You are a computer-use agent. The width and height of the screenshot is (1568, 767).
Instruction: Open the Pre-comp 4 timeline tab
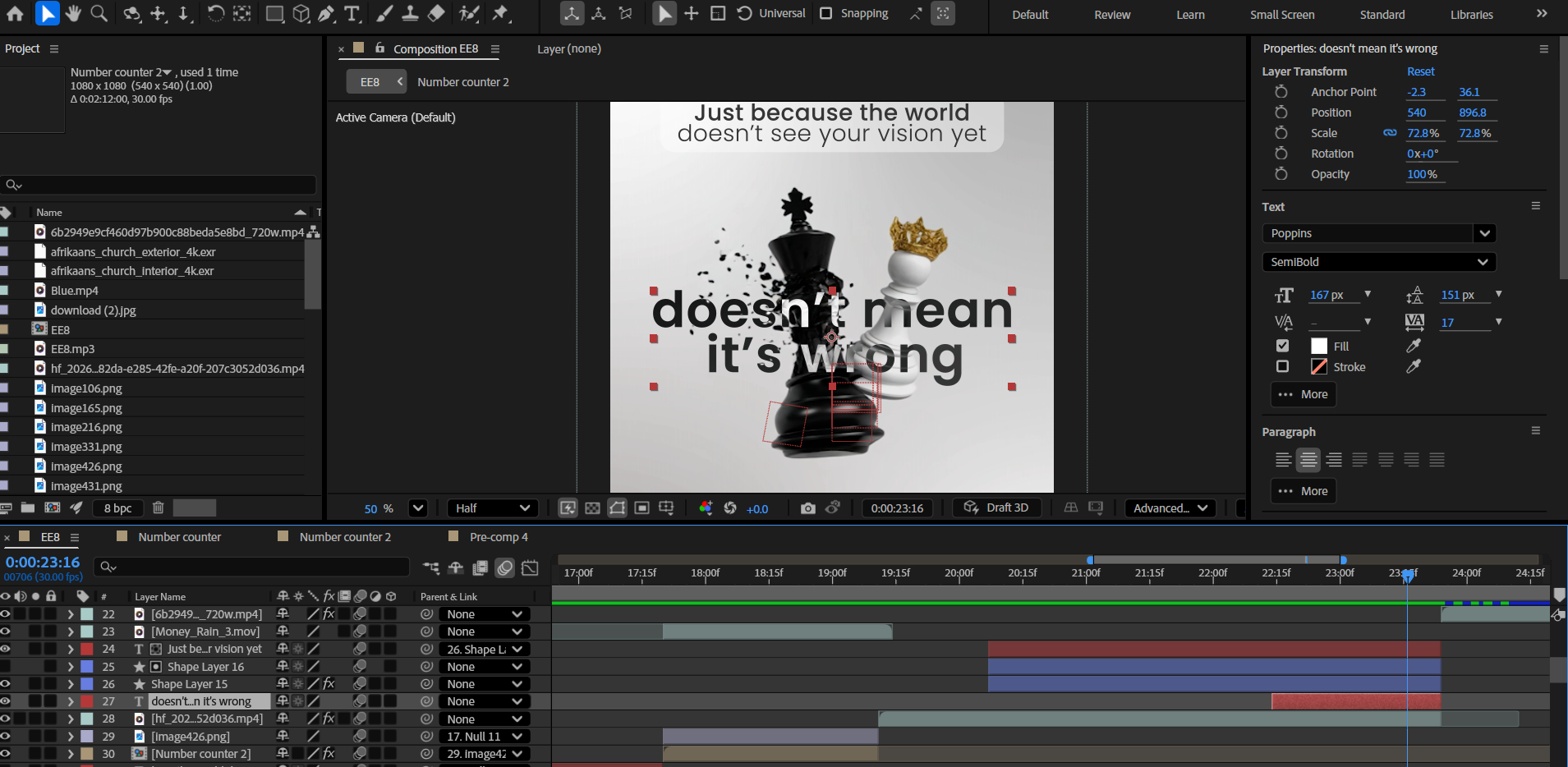click(x=498, y=537)
